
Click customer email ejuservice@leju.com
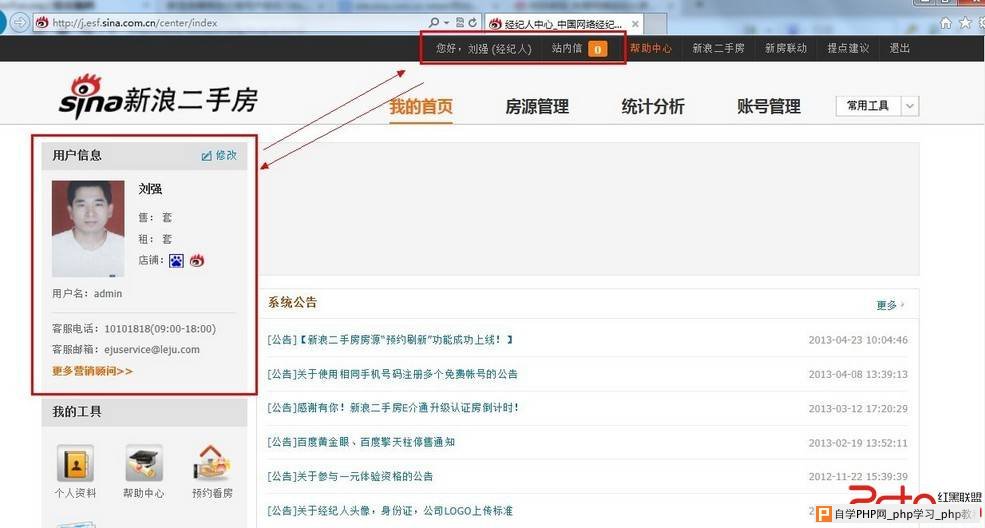152,350
